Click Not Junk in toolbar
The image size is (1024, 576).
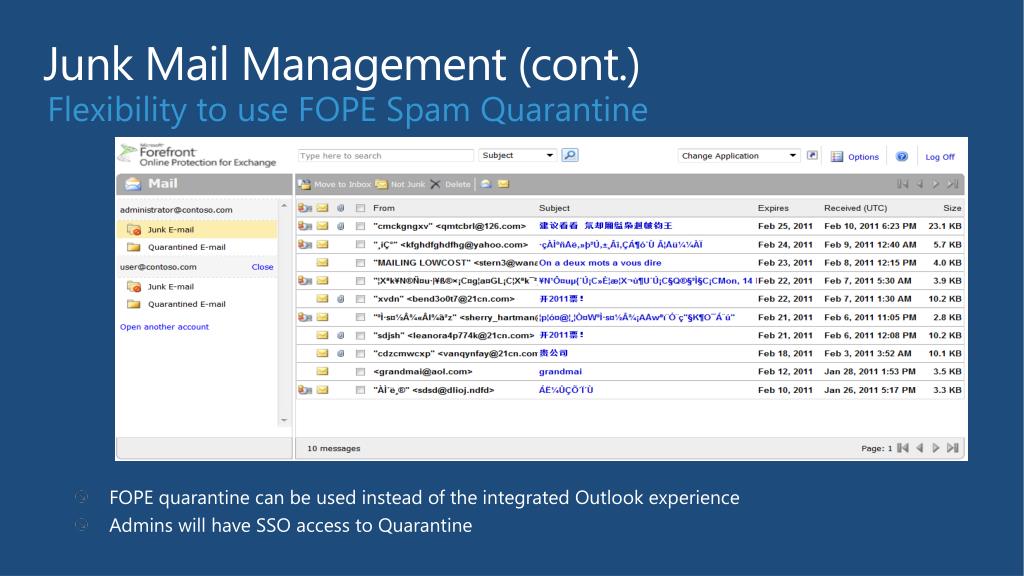[x=400, y=184]
